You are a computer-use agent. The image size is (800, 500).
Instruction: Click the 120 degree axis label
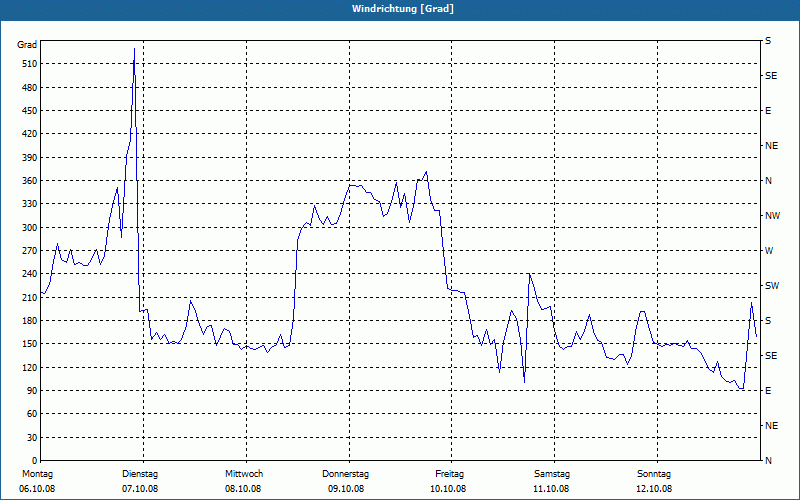[x=30, y=367]
